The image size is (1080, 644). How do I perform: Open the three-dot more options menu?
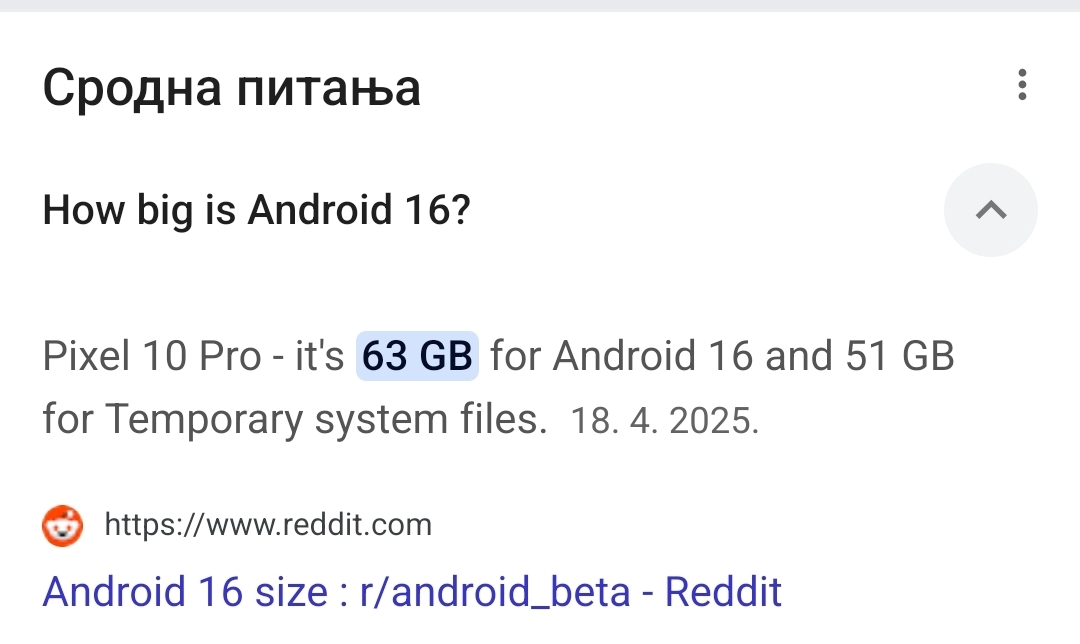[x=1021, y=86]
